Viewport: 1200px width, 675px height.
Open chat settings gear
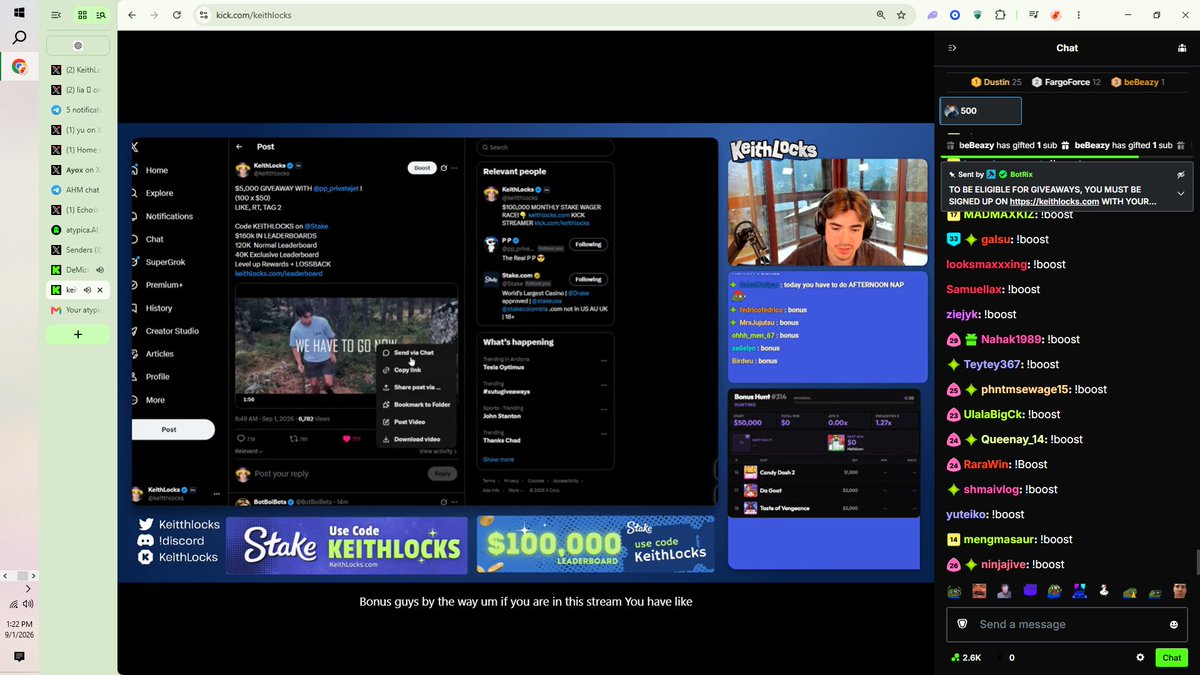click(x=1140, y=657)
